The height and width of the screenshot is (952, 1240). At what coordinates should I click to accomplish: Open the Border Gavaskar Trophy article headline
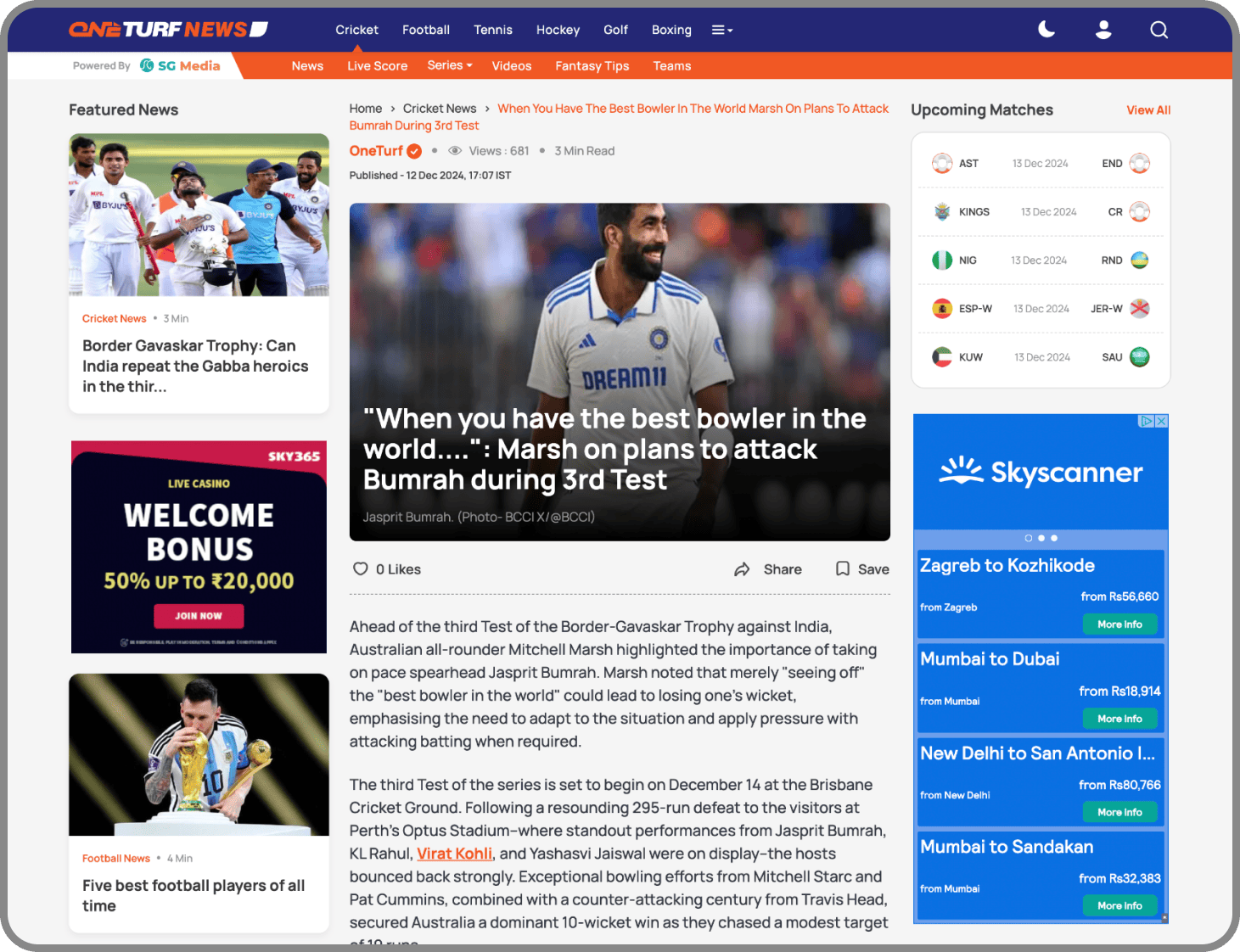[195, 366]
